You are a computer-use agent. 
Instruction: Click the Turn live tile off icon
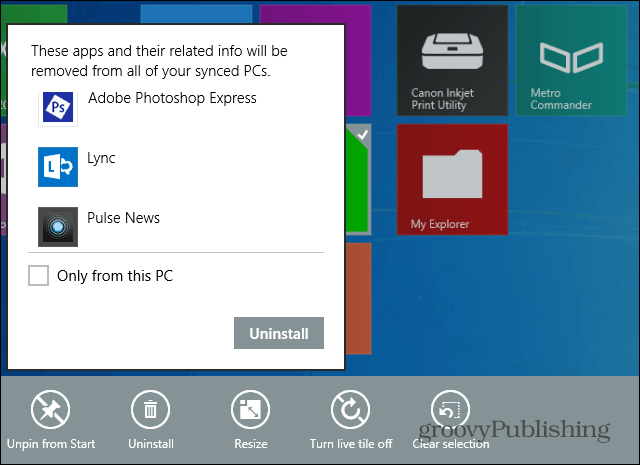(351, 409)
